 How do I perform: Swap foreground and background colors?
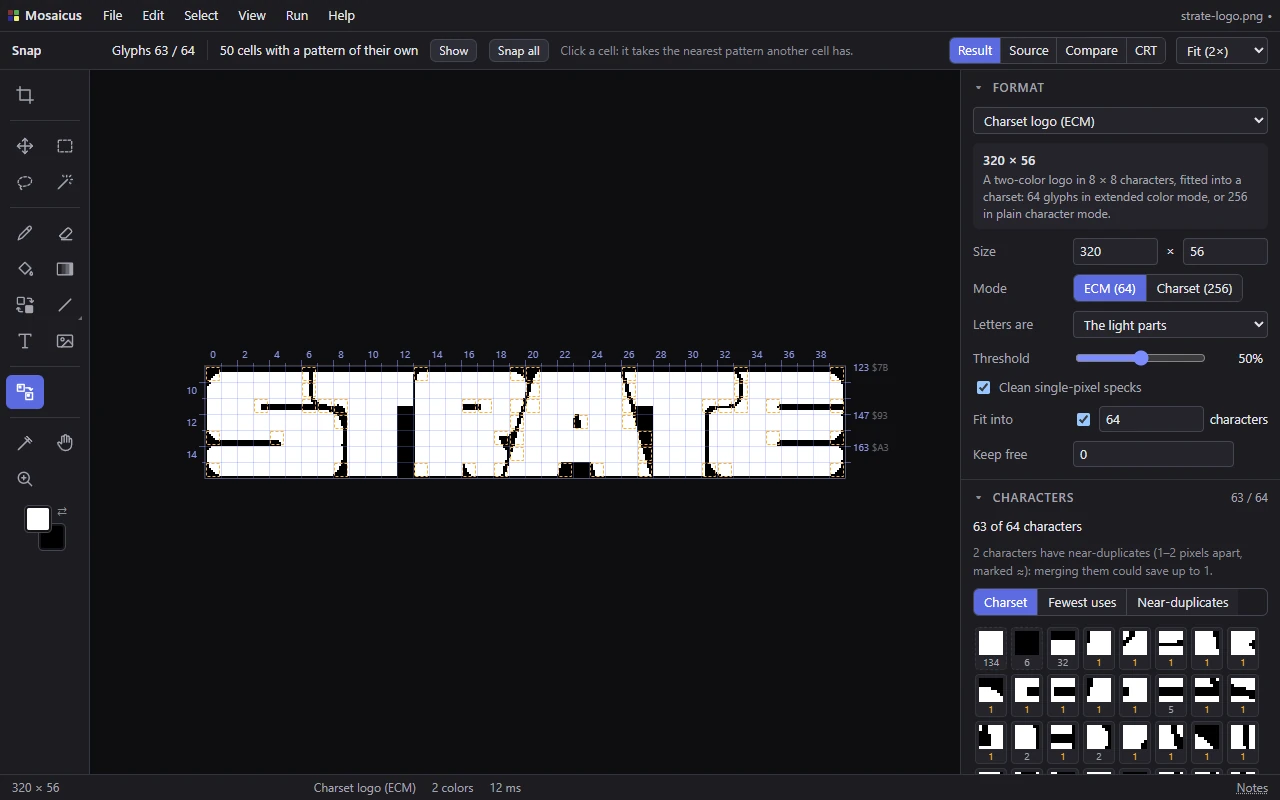pyautogui.click(x=62, y=511)
